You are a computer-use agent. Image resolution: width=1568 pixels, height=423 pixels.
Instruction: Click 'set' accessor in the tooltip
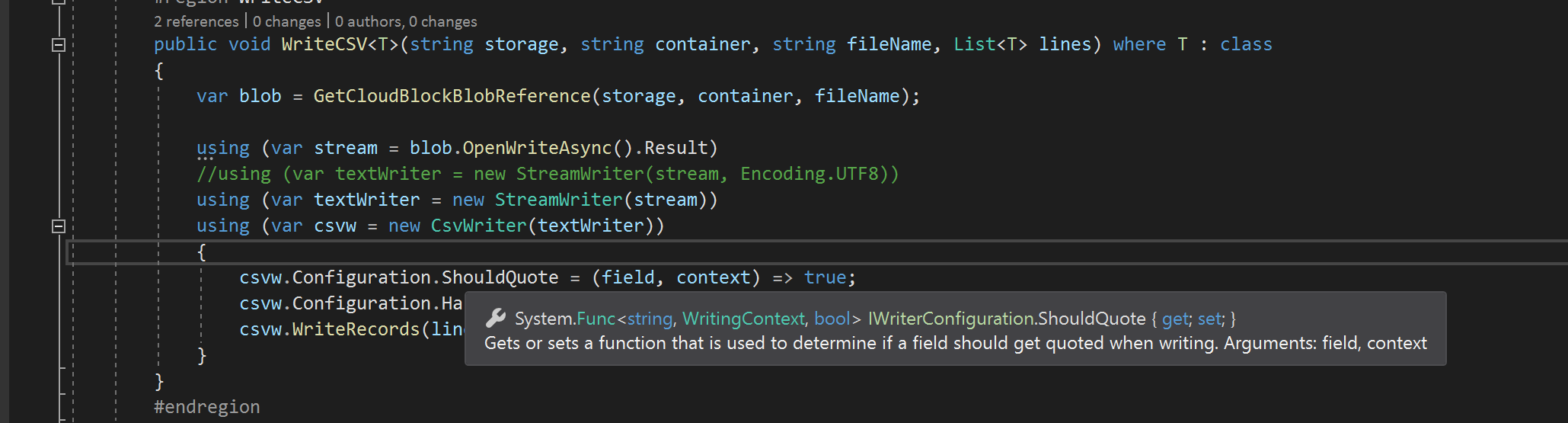coord(1209,319)
